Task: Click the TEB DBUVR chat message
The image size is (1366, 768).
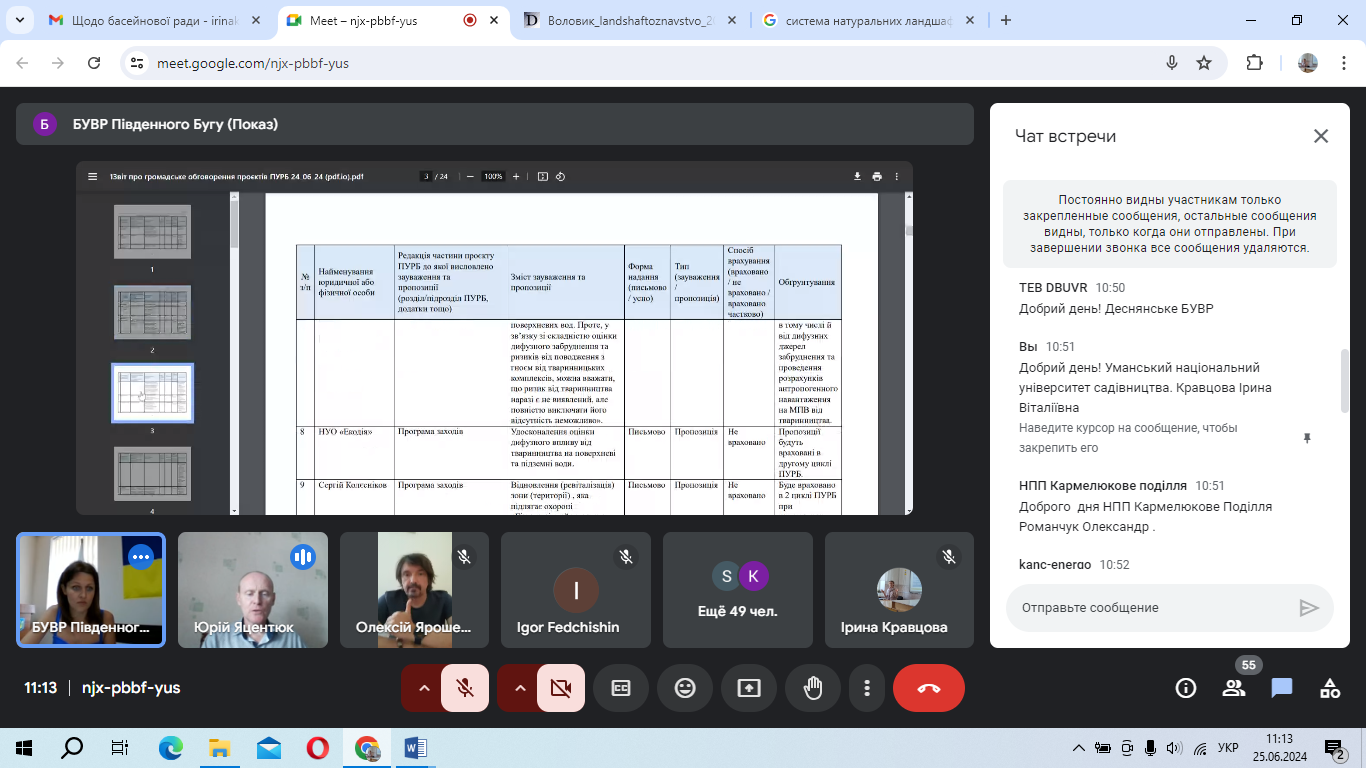Action: (1116, 309)
